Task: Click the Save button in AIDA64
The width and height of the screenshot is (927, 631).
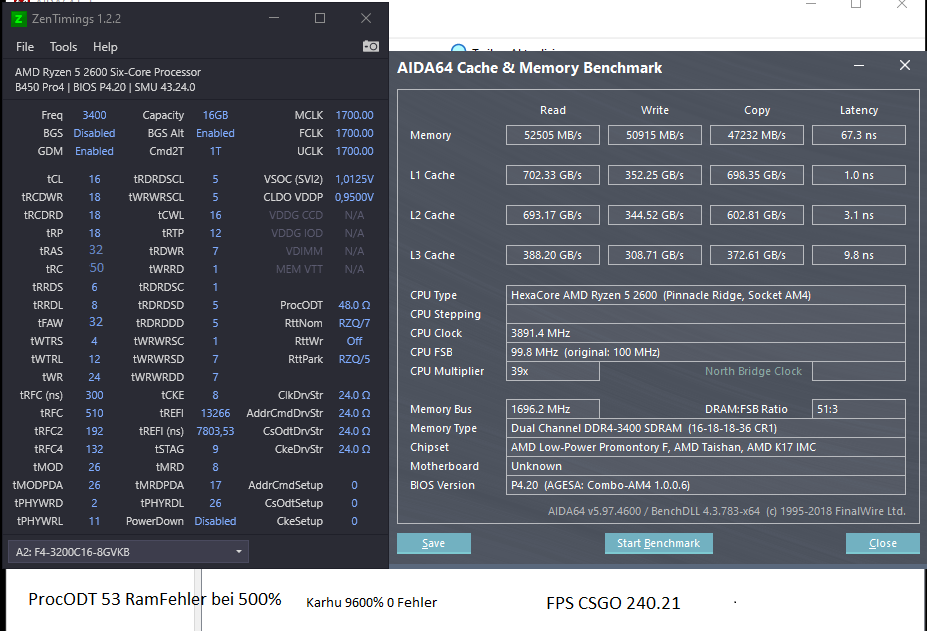Action: [x=433, y=543]
